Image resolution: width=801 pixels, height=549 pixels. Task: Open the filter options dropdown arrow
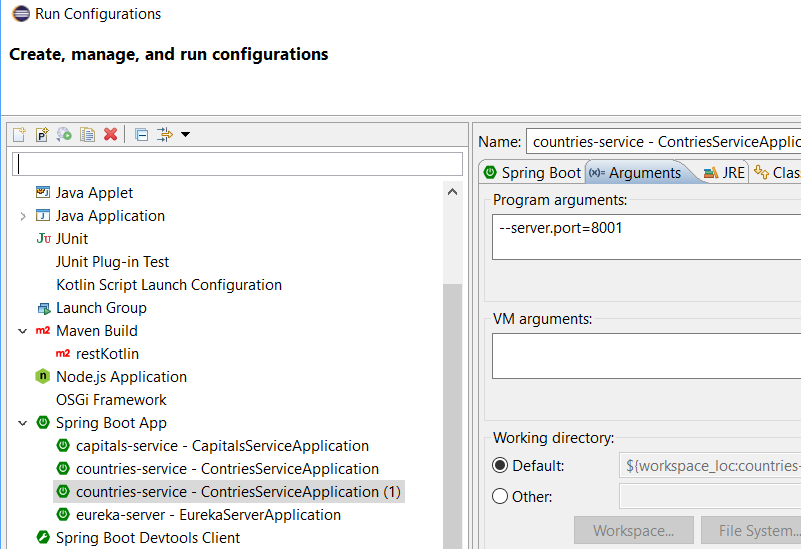tap(185, 134)
